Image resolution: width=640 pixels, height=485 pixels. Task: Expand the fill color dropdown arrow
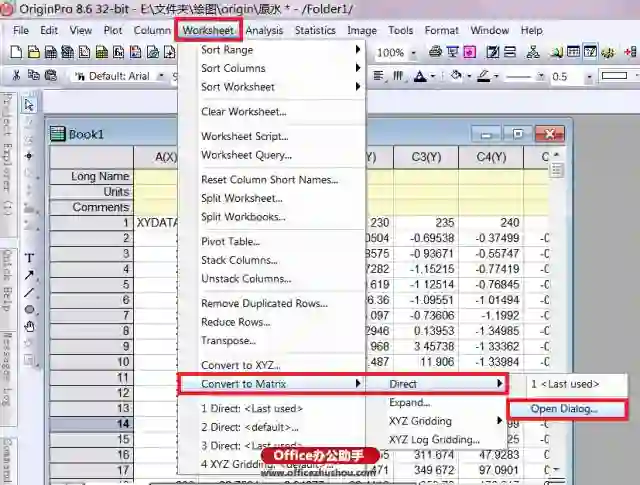pyautogui.click(x=469, y=76)
